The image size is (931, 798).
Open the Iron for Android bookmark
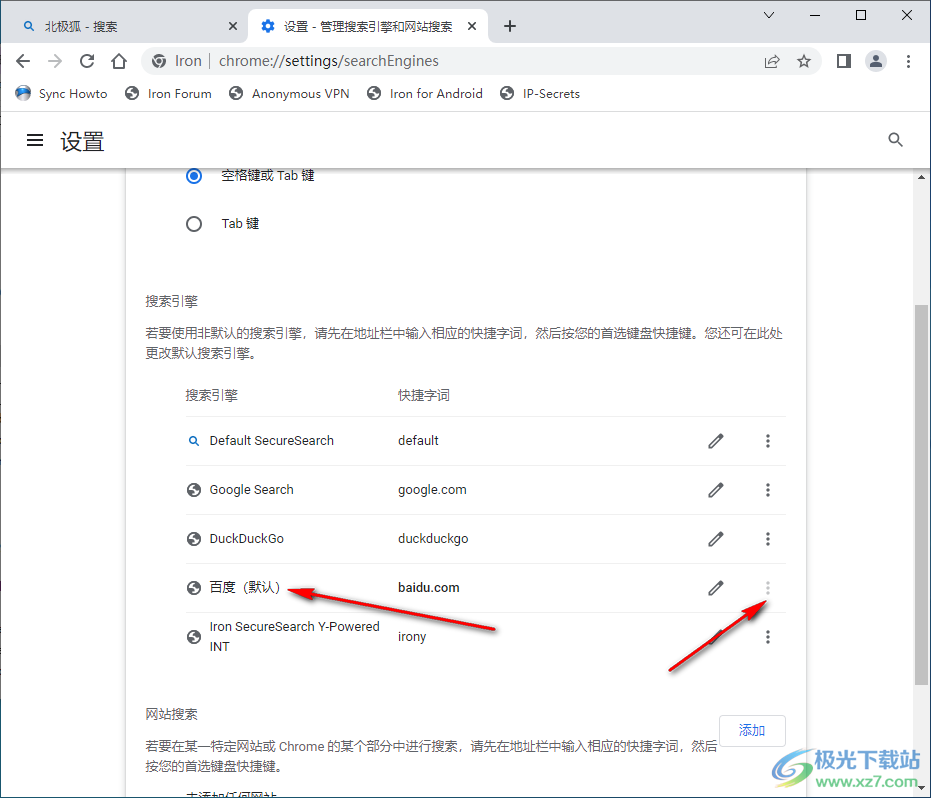click(x=425, y=94)
